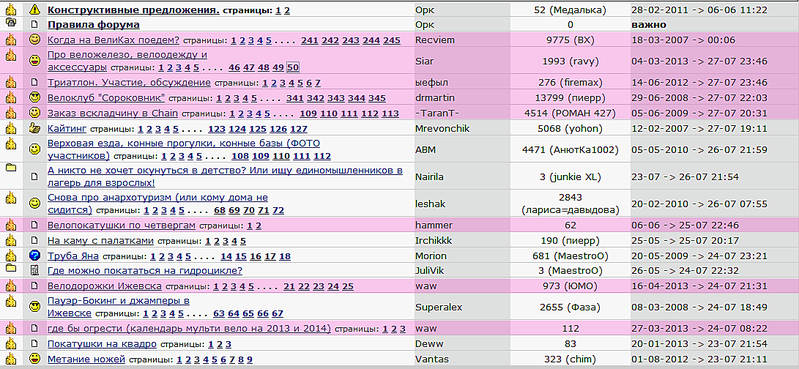Open the Конструктивные предложения topic

pyautogui.click(x=134, y=10)
